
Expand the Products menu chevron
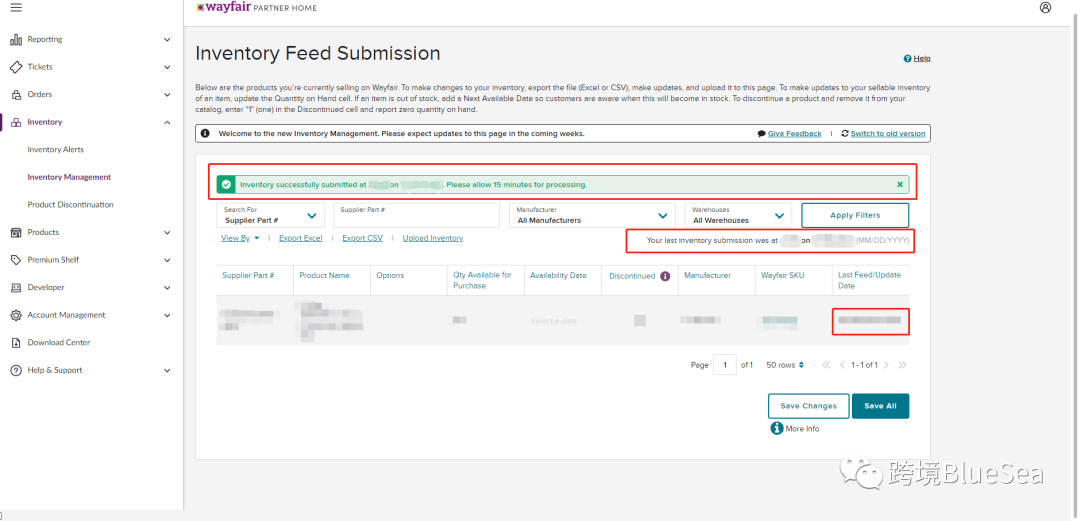167,232
